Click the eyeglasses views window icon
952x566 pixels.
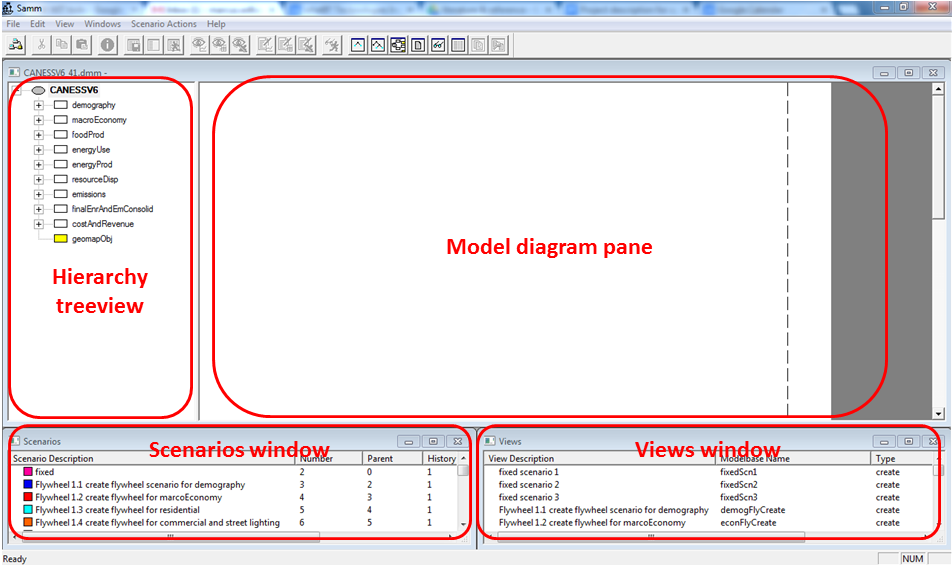tap(438, 45)
